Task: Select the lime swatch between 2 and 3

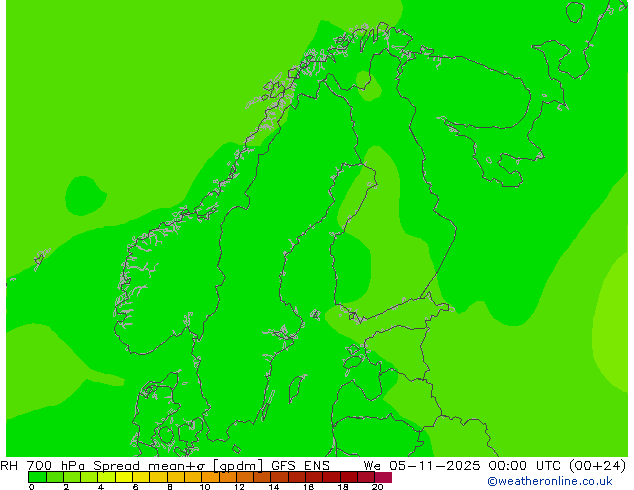Action: [72, 477]
